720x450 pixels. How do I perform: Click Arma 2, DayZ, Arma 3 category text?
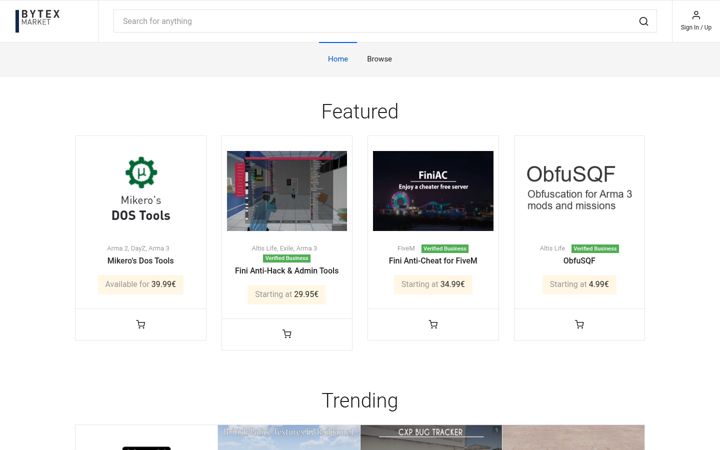(138, 248)
